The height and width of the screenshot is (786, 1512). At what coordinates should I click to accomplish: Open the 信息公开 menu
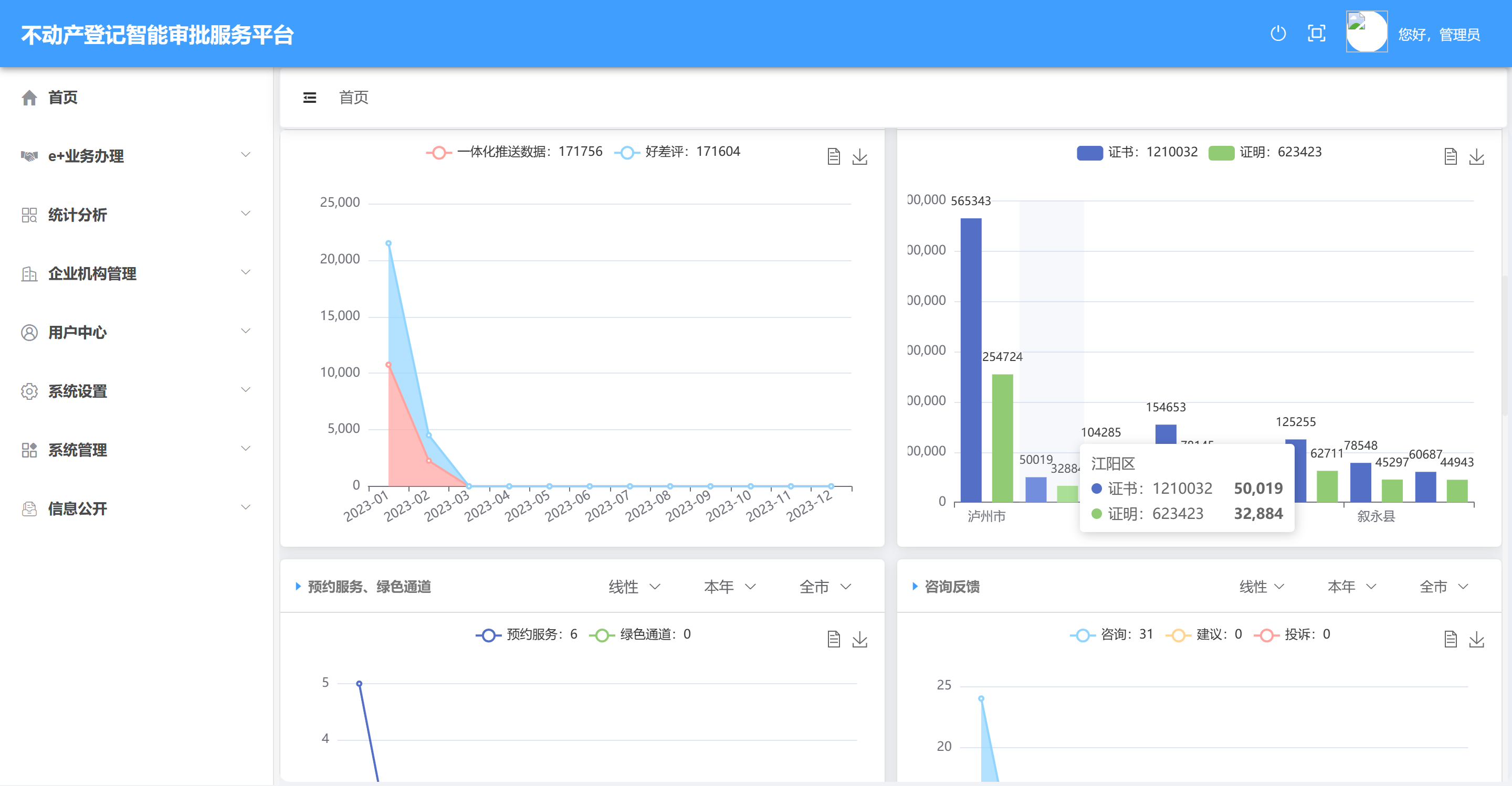pos(136,508)
